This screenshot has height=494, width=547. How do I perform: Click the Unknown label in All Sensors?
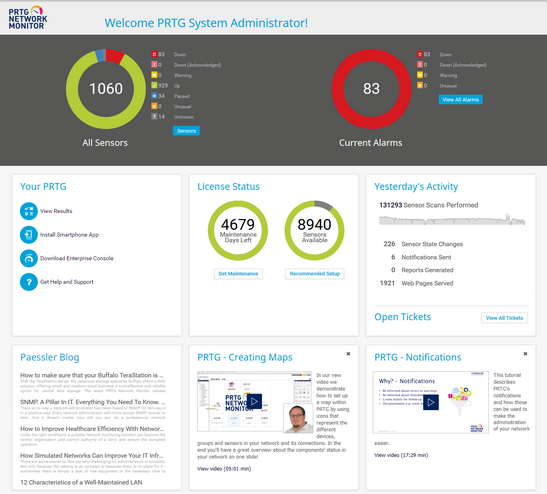point(184,117)
